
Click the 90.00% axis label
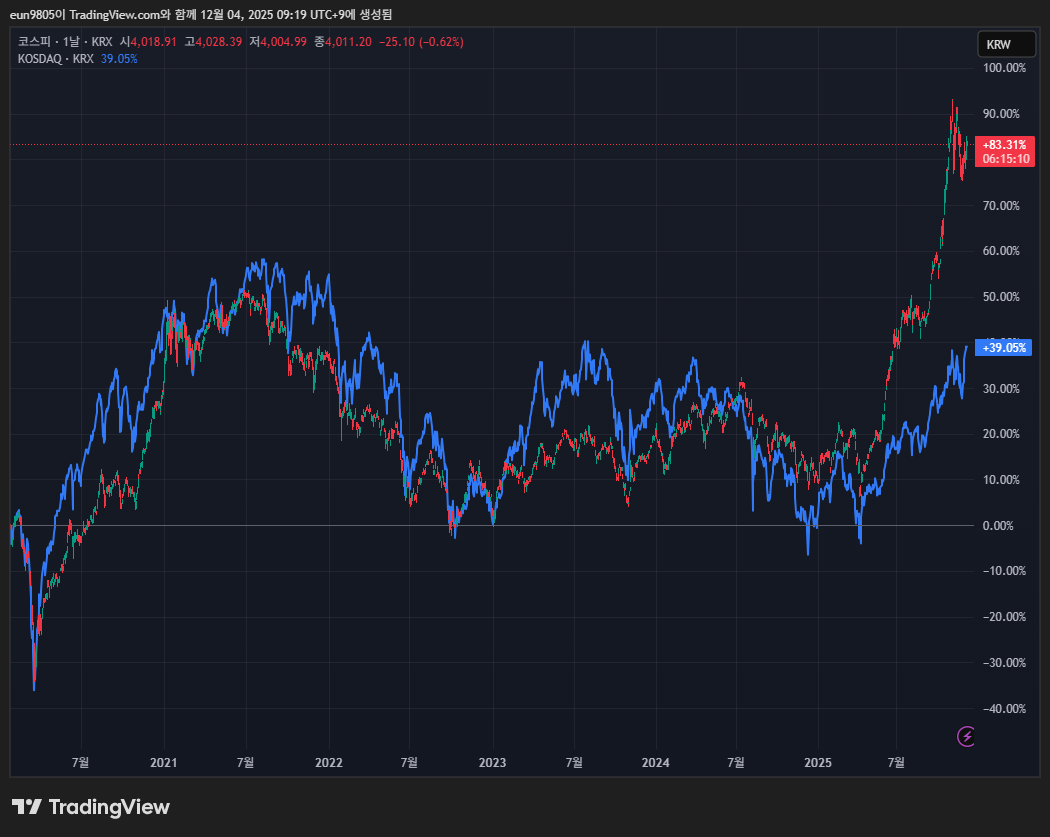[1001, 114]
